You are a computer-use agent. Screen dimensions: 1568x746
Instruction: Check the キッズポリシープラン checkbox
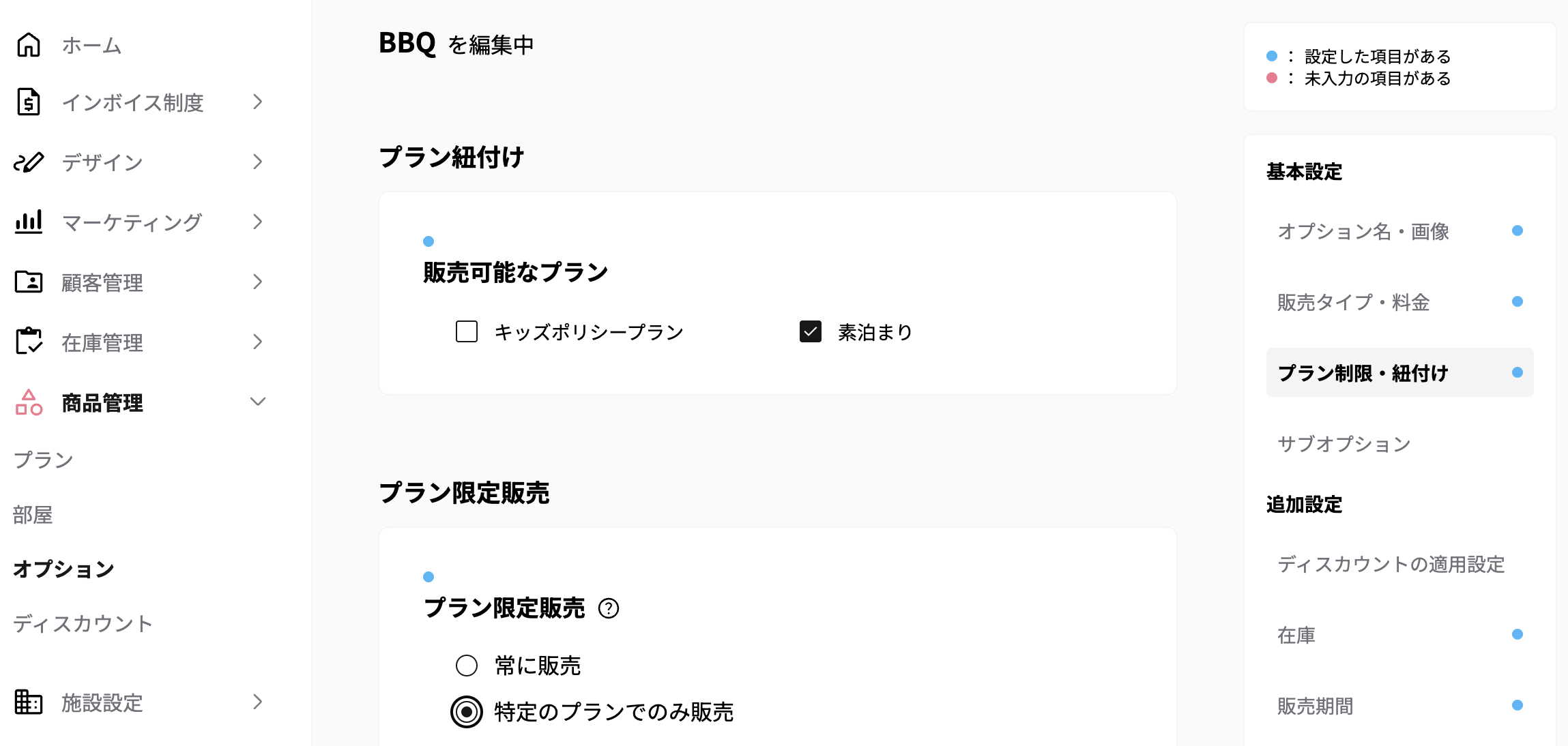tap(466, 332)
